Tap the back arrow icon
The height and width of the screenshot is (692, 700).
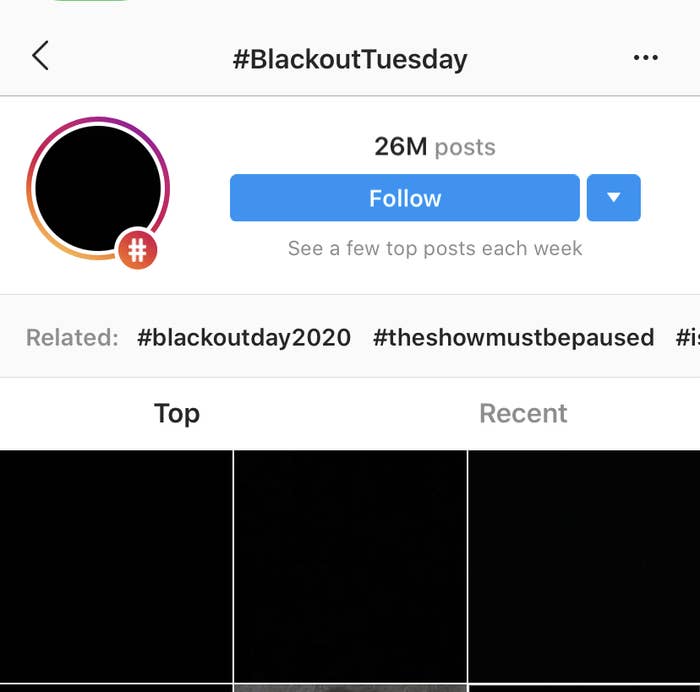(x=40, y=57)
